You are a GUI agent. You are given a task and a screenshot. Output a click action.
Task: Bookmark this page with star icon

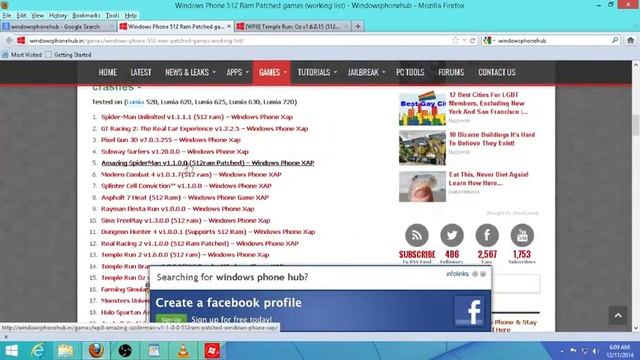coord(456,40)
